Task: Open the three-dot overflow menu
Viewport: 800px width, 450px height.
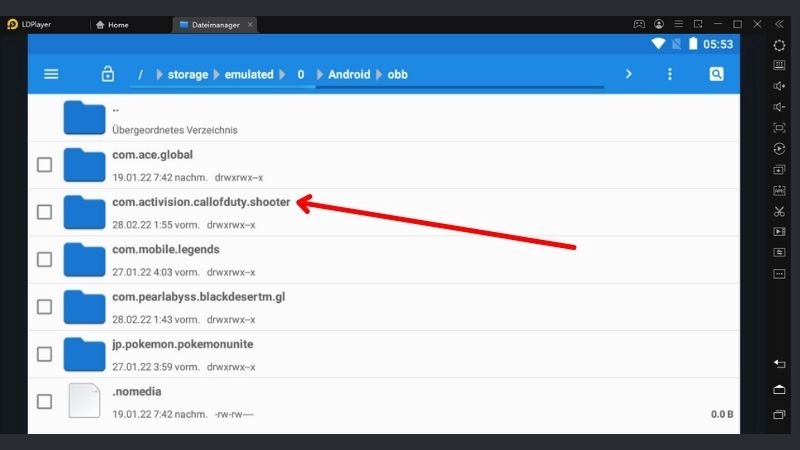Action: point(670,74)
